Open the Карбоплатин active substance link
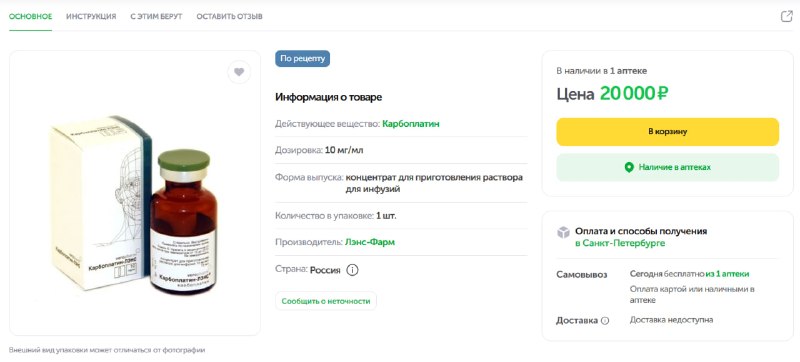Image resolution: width=800 pixels, height=362 pixels. click(x=411, y=123)
